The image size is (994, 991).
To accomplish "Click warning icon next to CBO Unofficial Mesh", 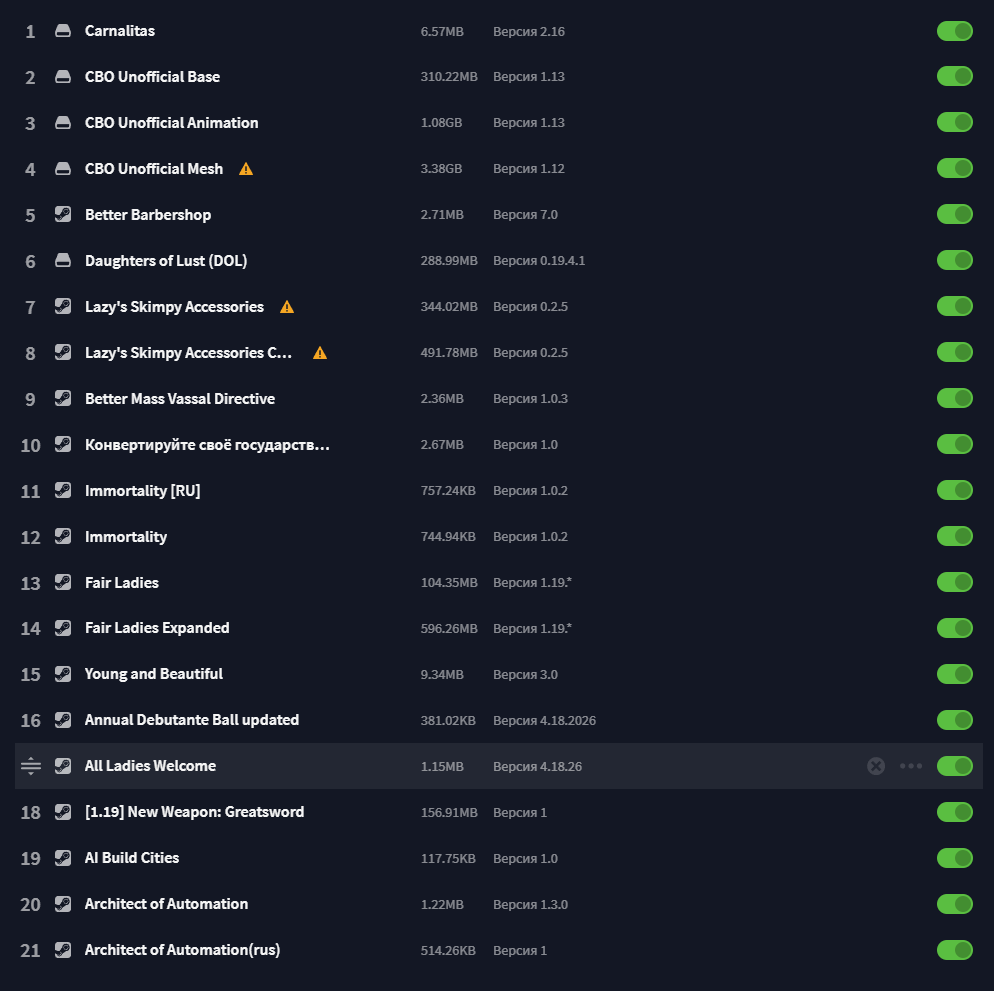I will pyautogui.click(x=246, y=169).
